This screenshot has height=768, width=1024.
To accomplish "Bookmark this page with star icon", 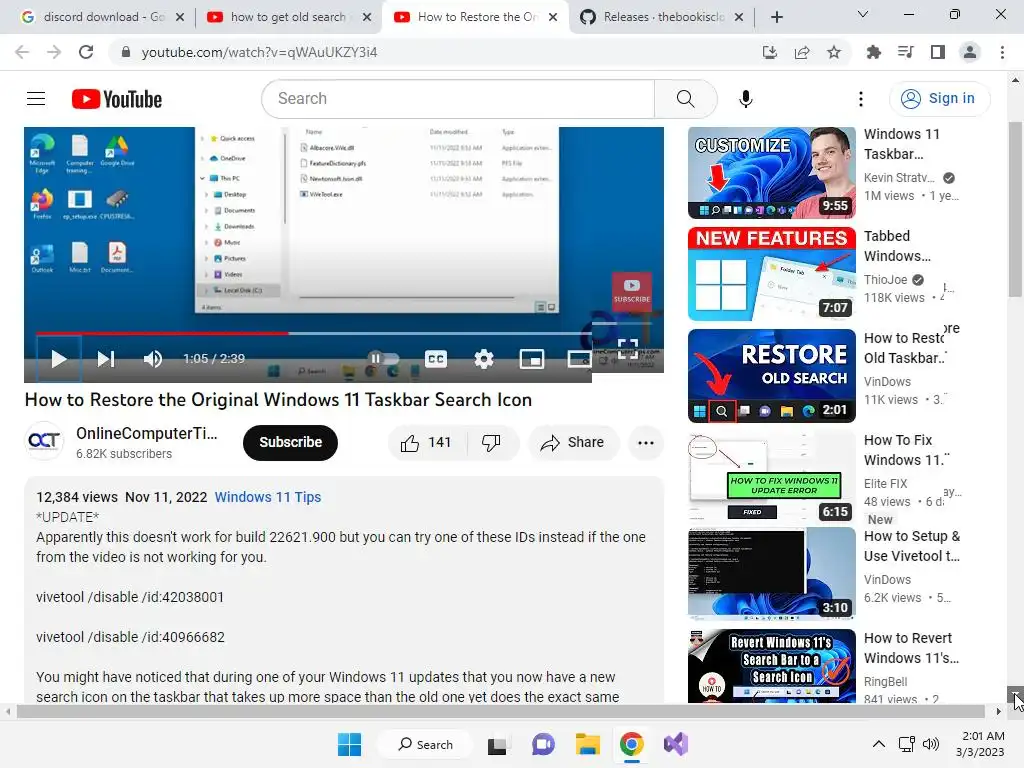I will [834, 52].
